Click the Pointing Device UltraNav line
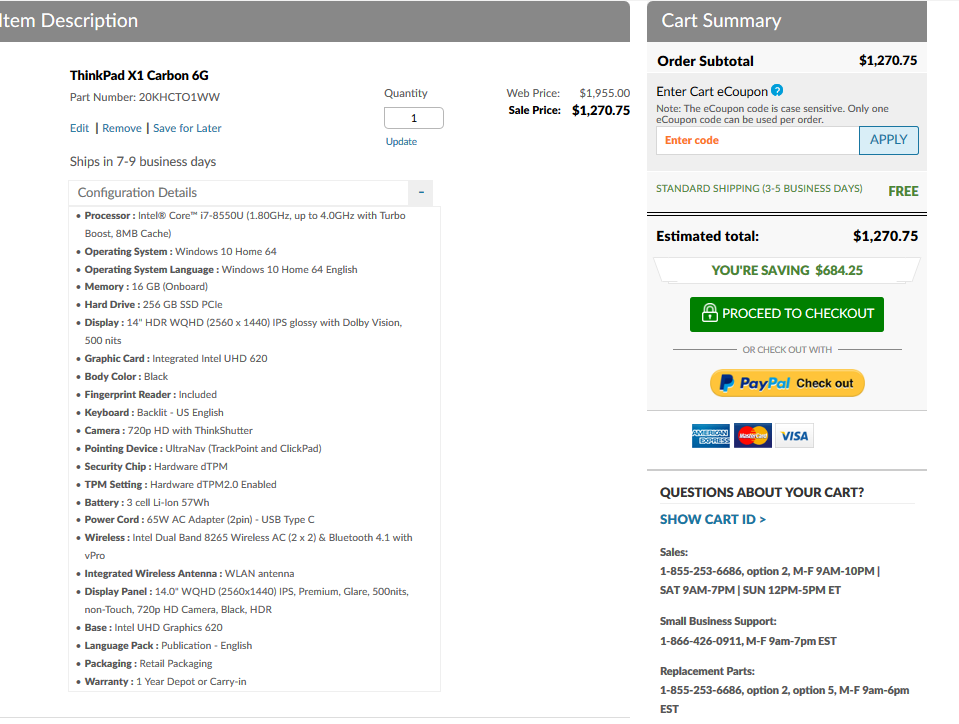The image size is (959, 724). [x=203, y=448]
